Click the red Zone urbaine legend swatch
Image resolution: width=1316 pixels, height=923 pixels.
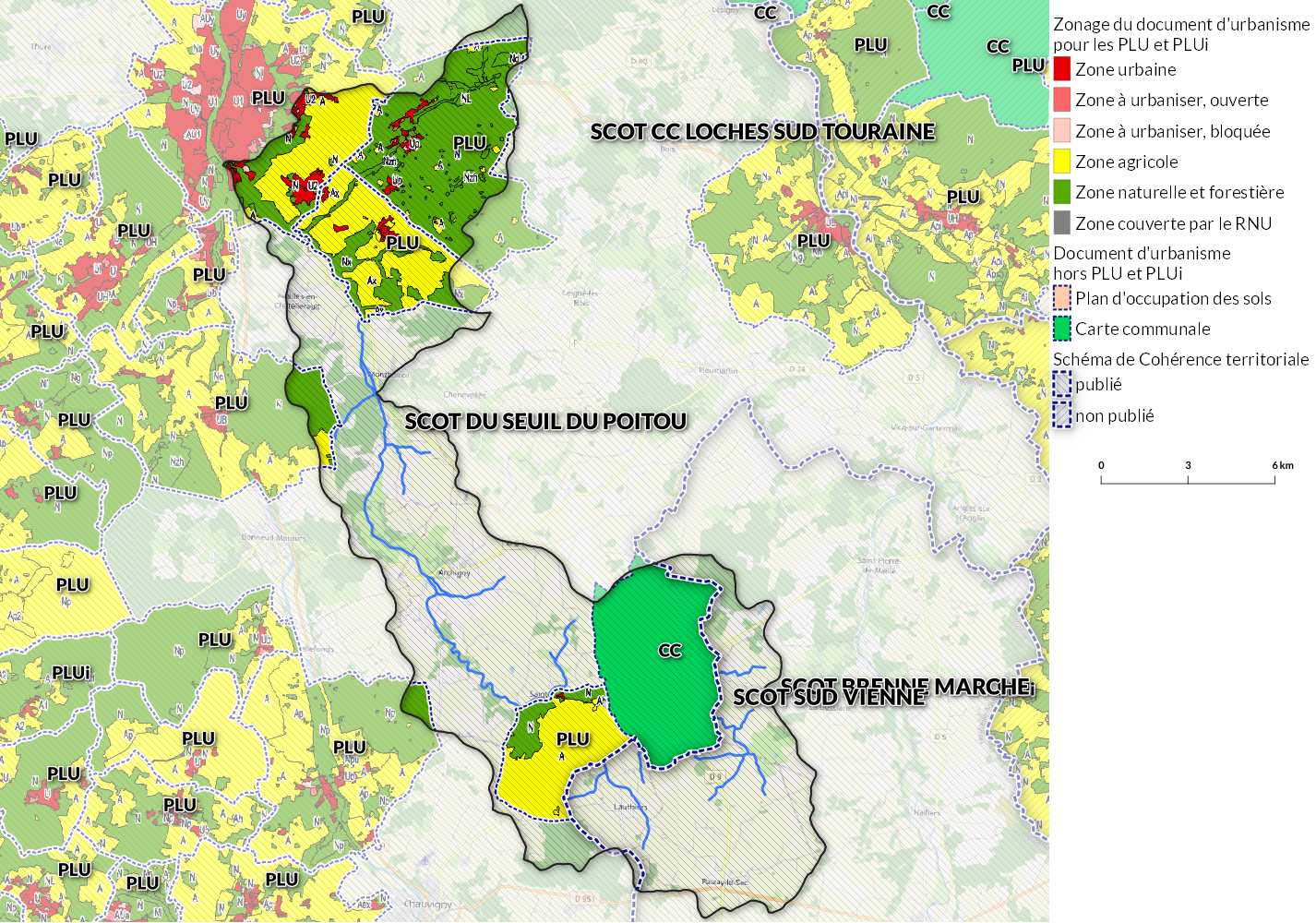click(1062, 69)
